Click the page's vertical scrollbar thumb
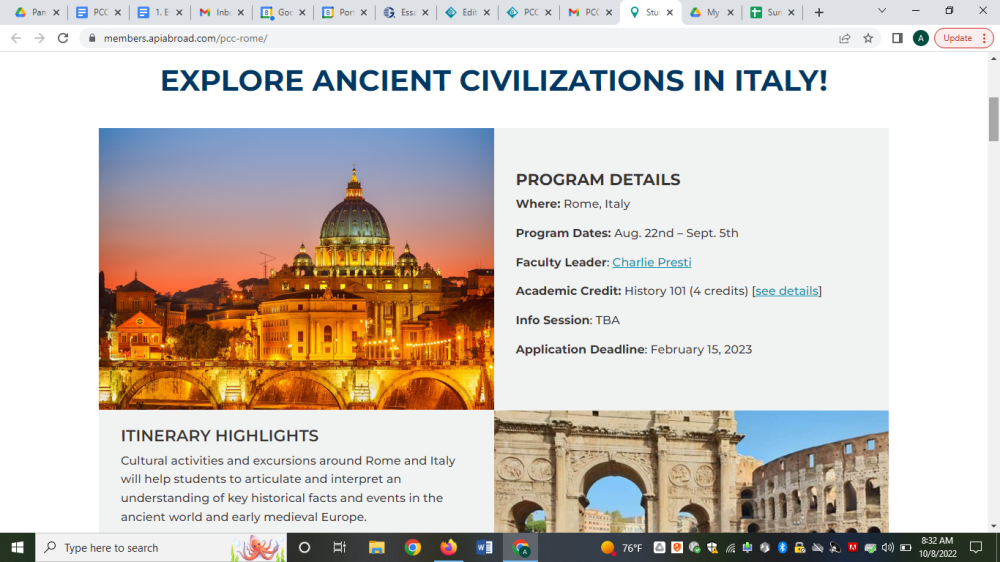Viewport: 1000px width, 562px height. 993,120
